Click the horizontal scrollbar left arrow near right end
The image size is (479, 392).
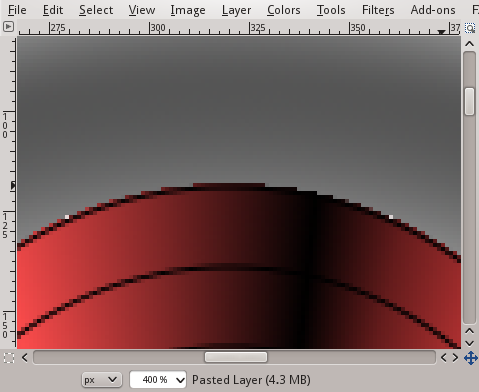[x=443, y=358]
